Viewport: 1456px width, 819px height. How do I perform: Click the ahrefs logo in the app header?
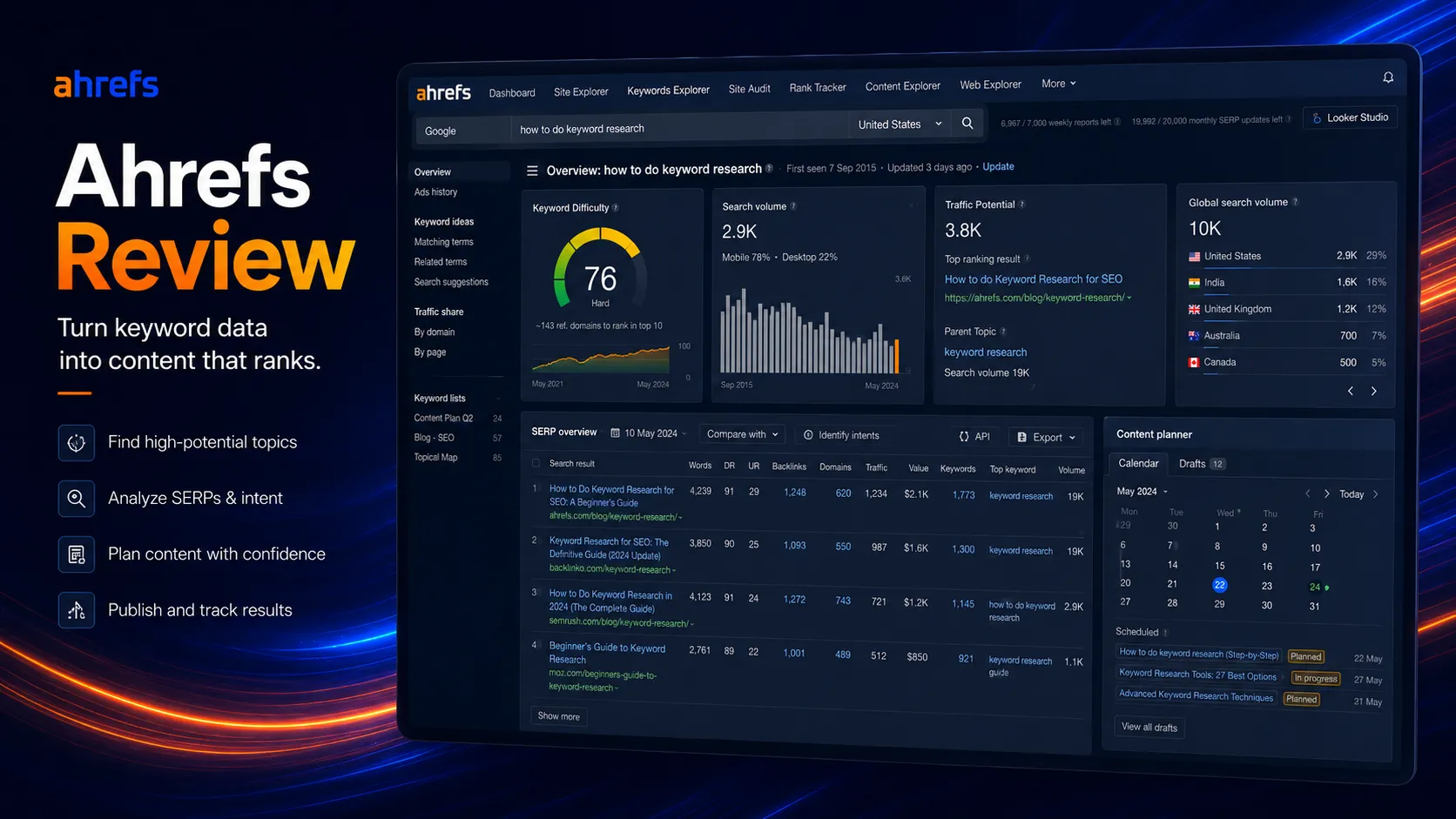pos(443,92)
